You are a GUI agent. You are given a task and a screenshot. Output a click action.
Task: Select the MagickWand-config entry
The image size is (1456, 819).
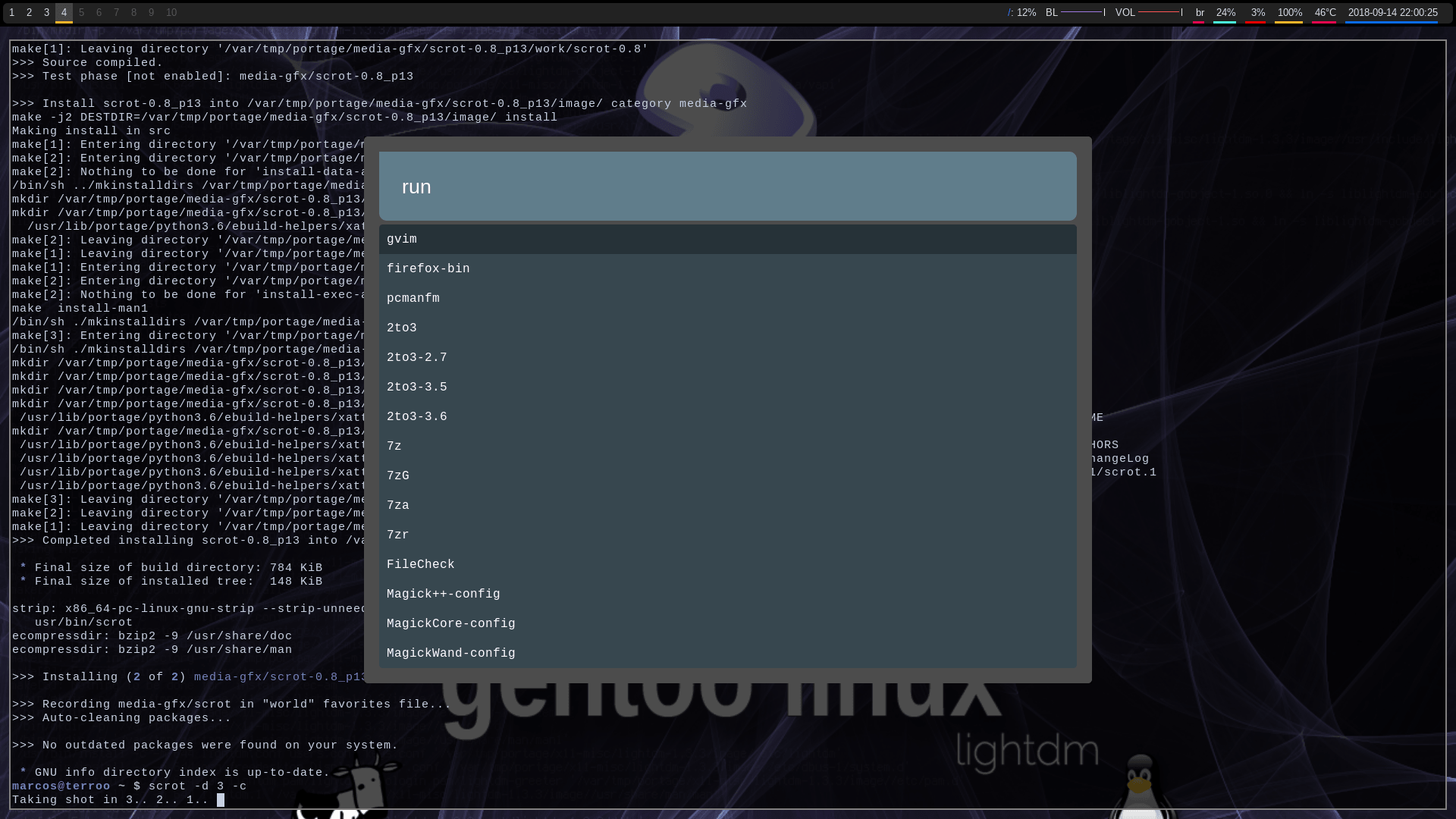(x=728, y=653)
